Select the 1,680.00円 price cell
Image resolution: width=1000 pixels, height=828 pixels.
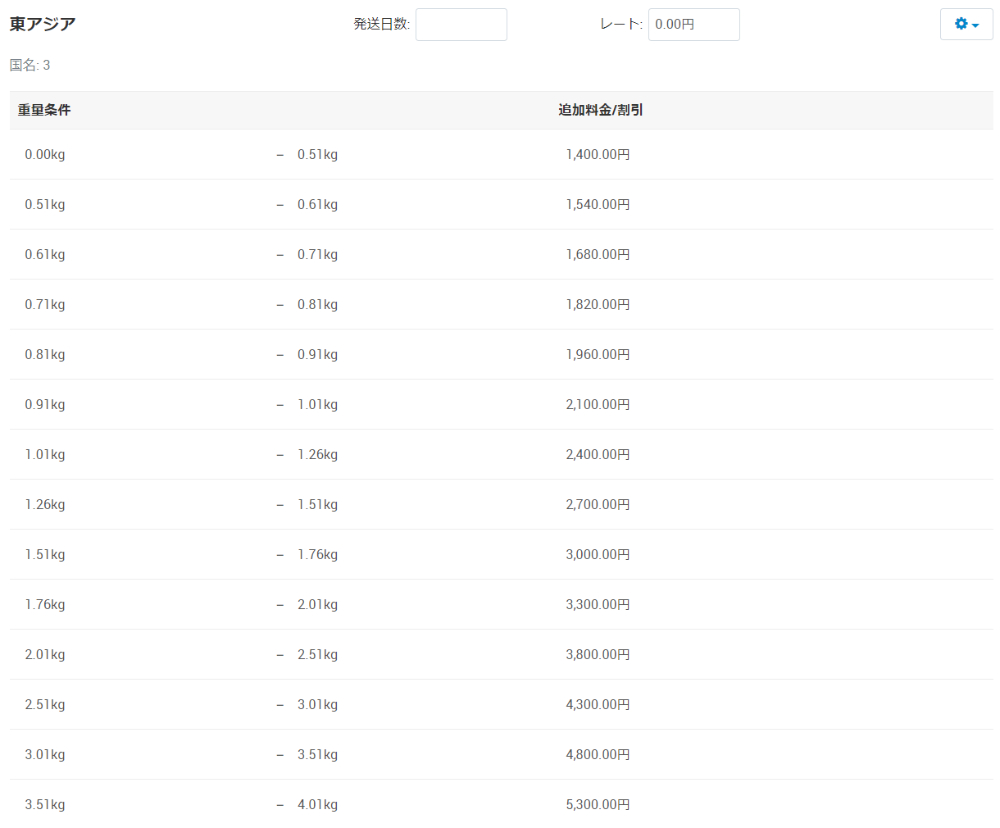(598, 255)
